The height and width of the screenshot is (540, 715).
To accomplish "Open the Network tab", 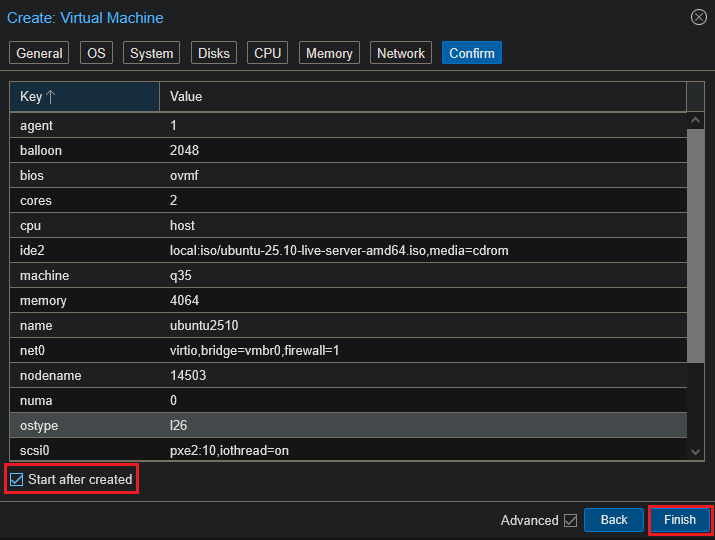I will point(401,53).
